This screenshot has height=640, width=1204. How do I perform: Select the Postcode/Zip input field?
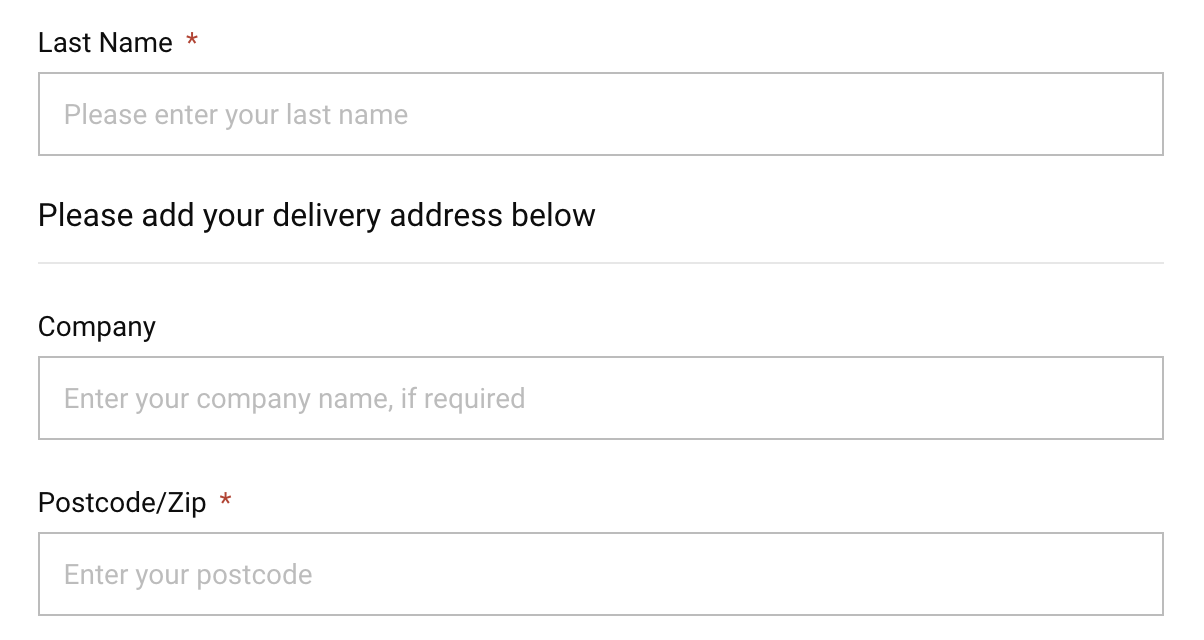point(601,574)
